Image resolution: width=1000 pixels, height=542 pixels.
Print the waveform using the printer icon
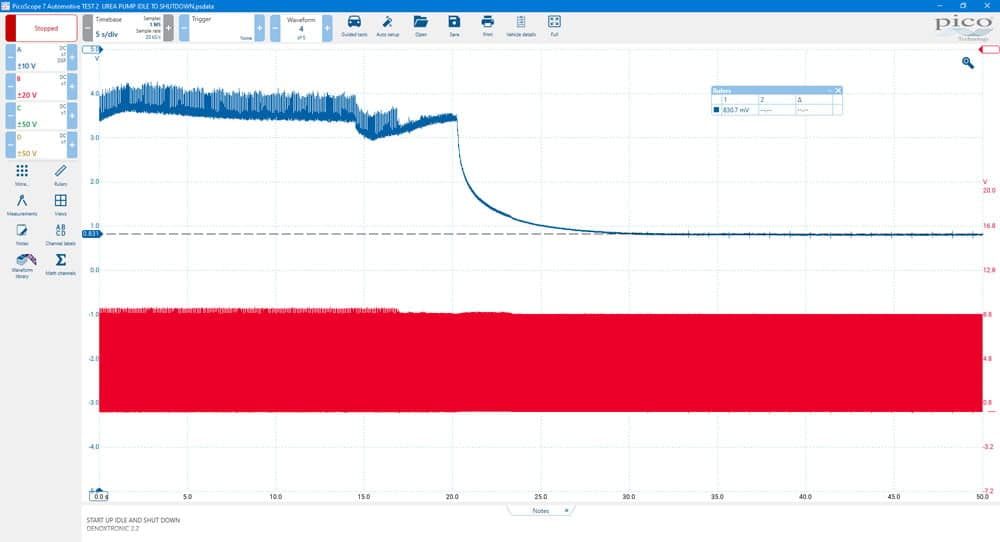coord(487,26)
